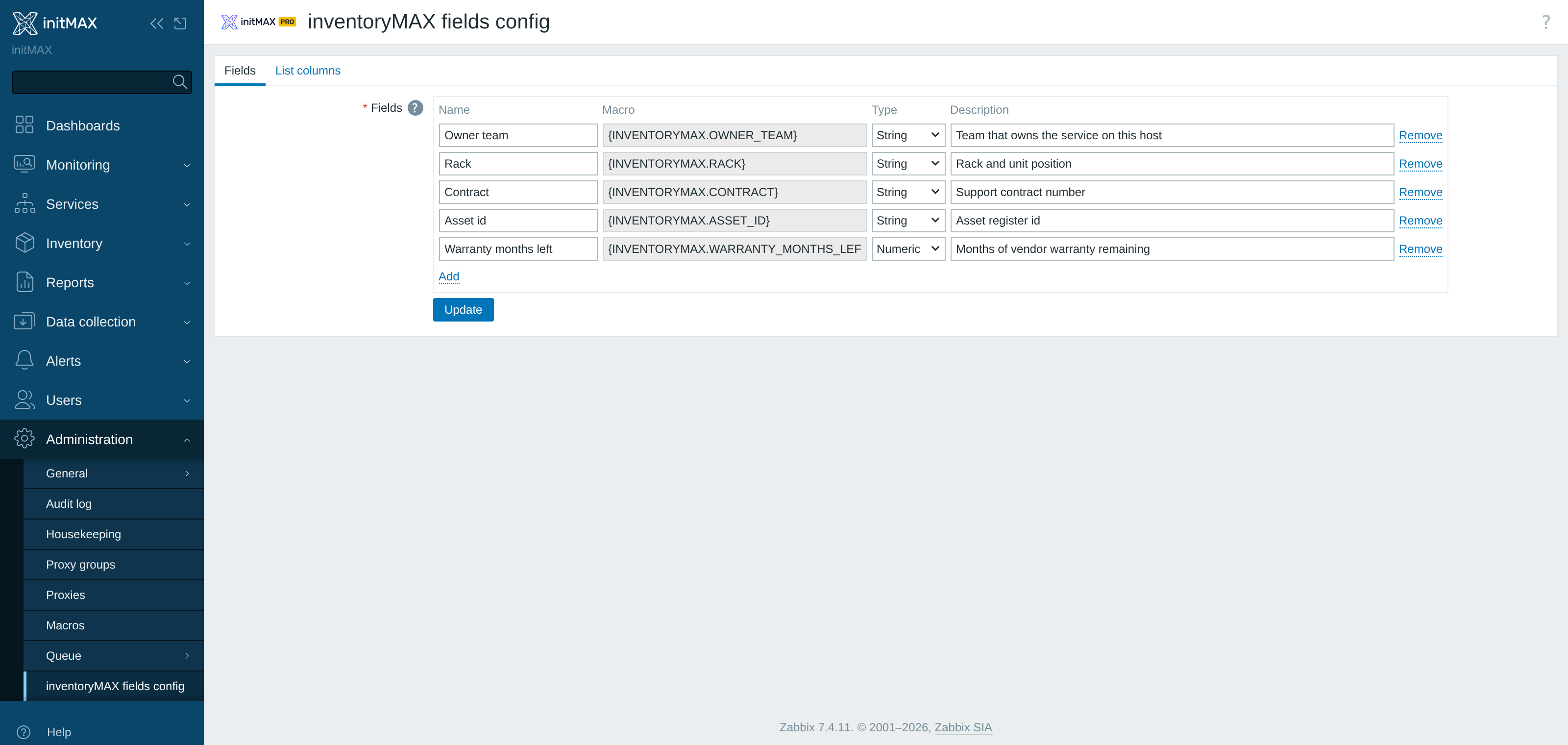The width and height of the screenshot is (1568, 745).
Task: Edit the Warranty months left name field
Action: (518, 249)
